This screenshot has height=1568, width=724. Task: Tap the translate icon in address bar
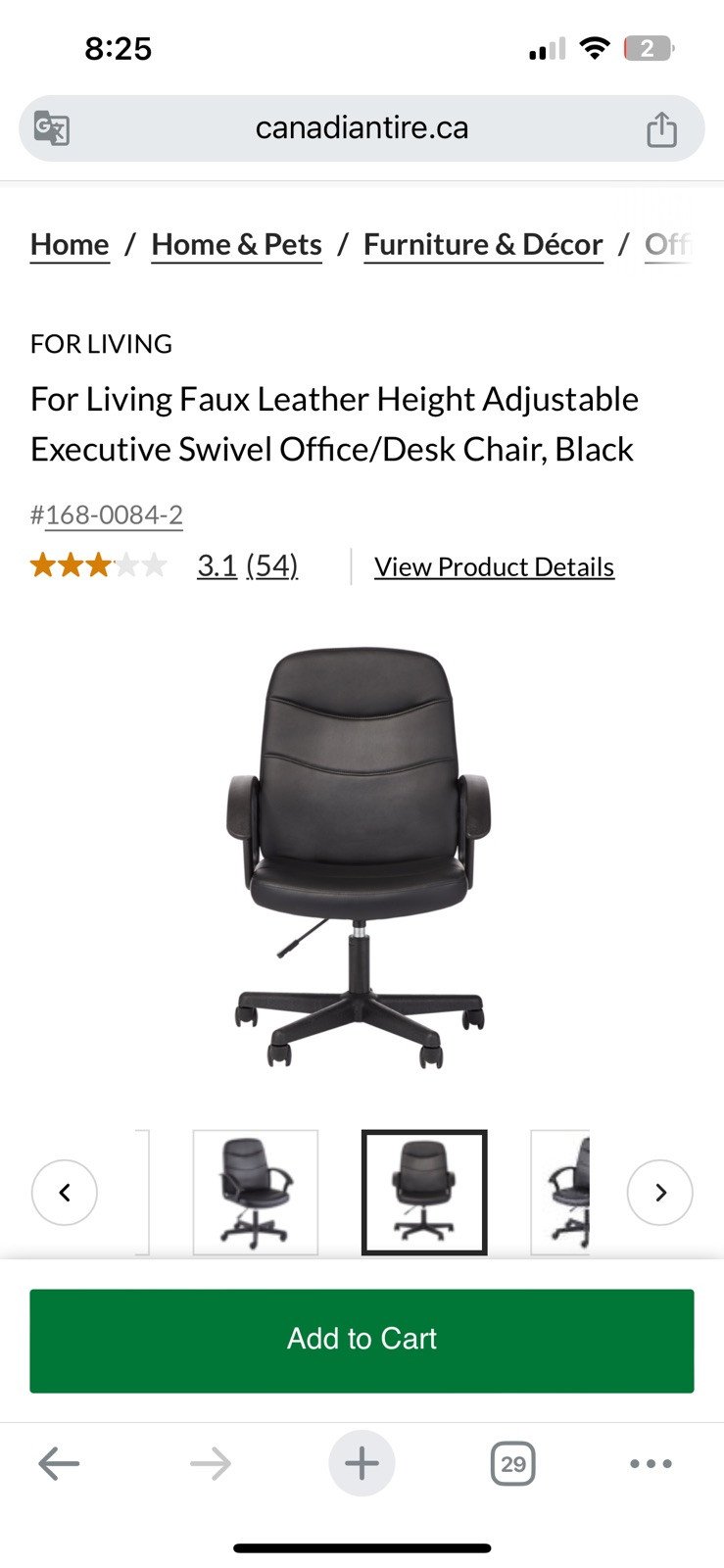51,128
